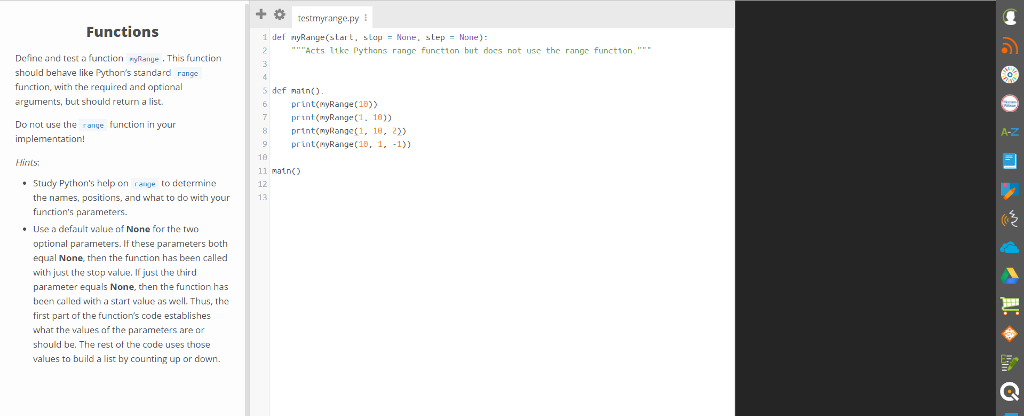The image size is (1024, 416).
Task: Open the Google Drive sidebar icon
Action: [1010, 276]
